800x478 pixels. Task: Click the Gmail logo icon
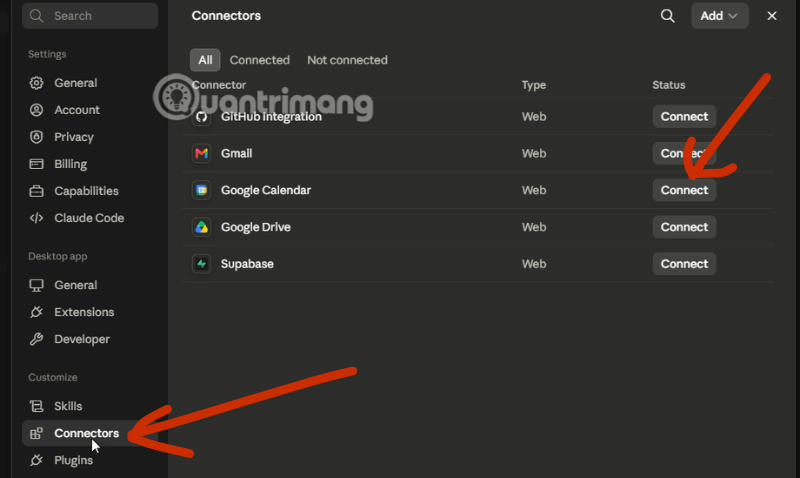coord(202,153)
